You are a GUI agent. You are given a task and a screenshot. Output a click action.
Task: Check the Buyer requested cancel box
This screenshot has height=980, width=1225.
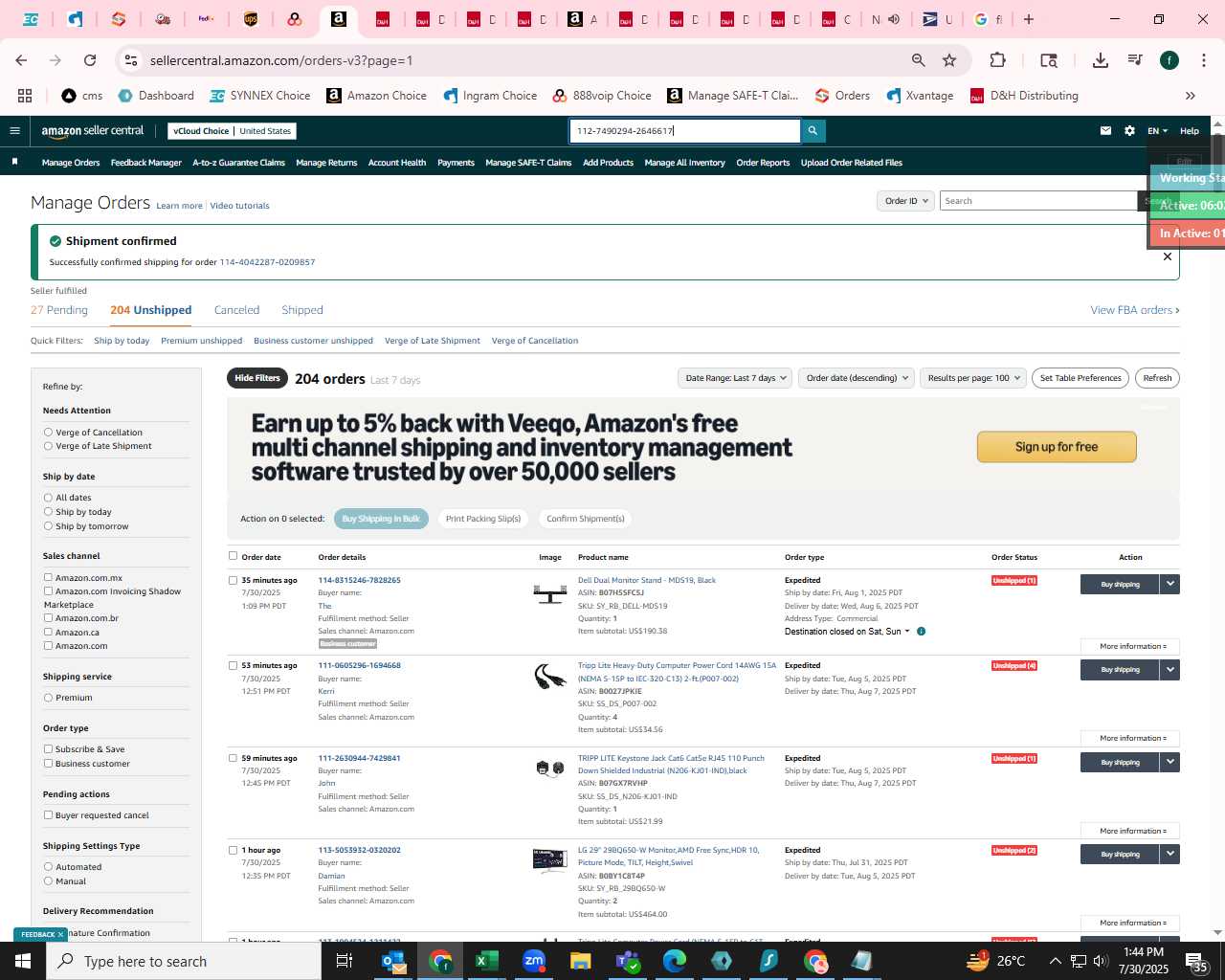48,815
